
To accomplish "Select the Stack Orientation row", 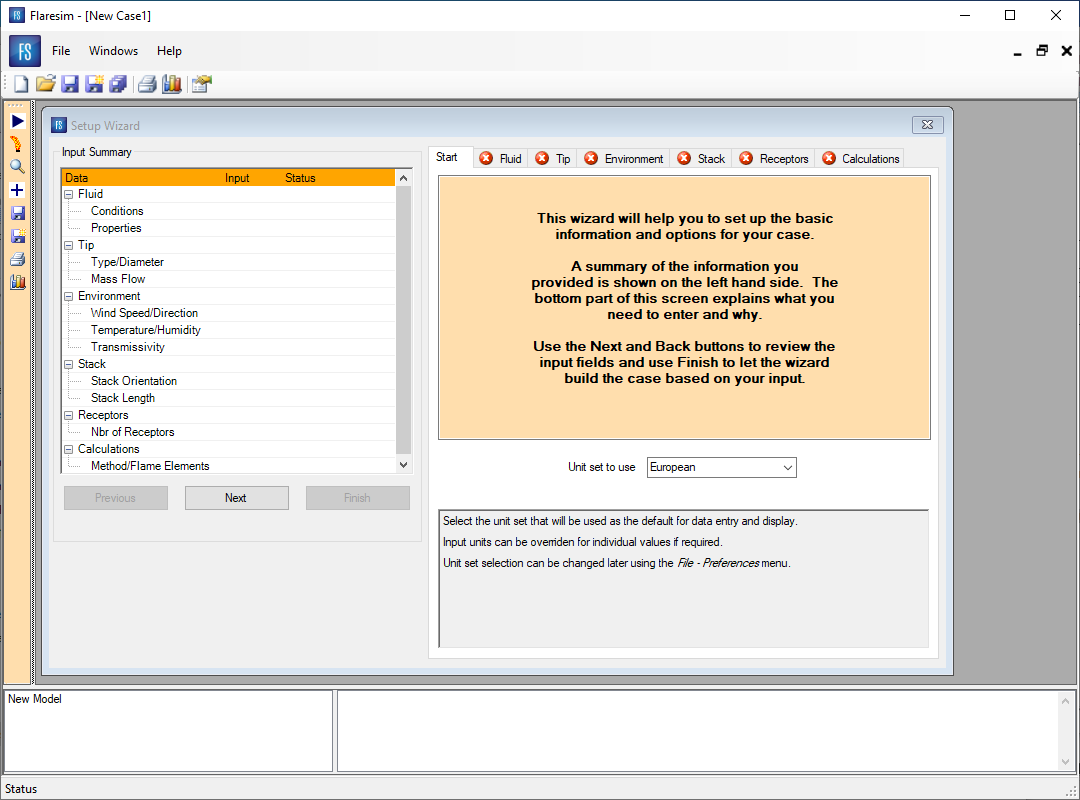I will (229, 381).
